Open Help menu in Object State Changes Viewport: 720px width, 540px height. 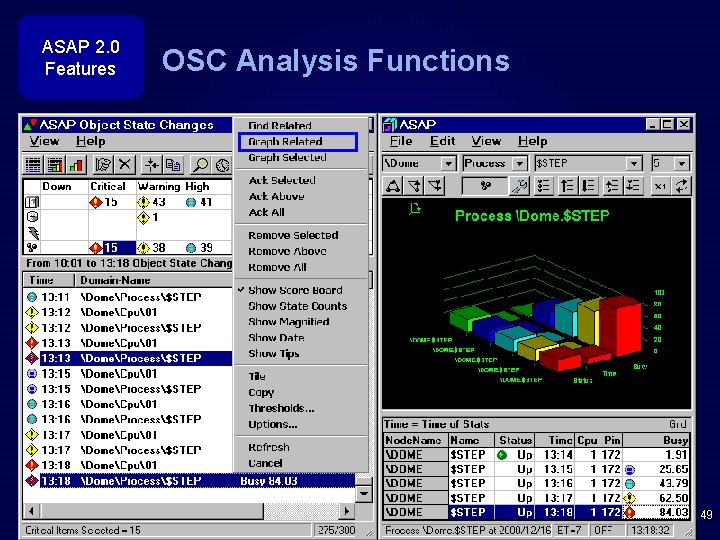click(90, 141)
